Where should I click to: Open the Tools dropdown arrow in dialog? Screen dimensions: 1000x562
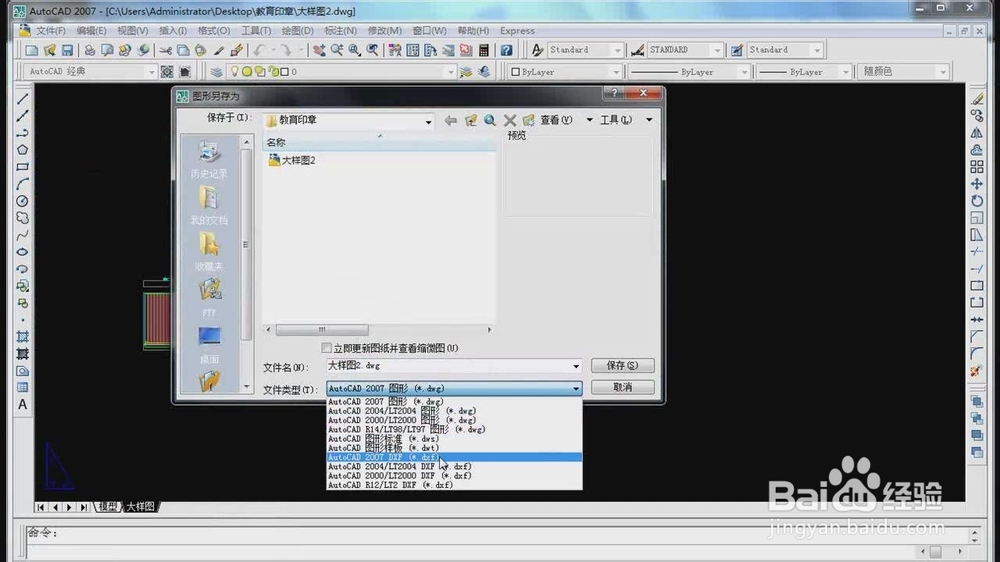coord(649,120)
